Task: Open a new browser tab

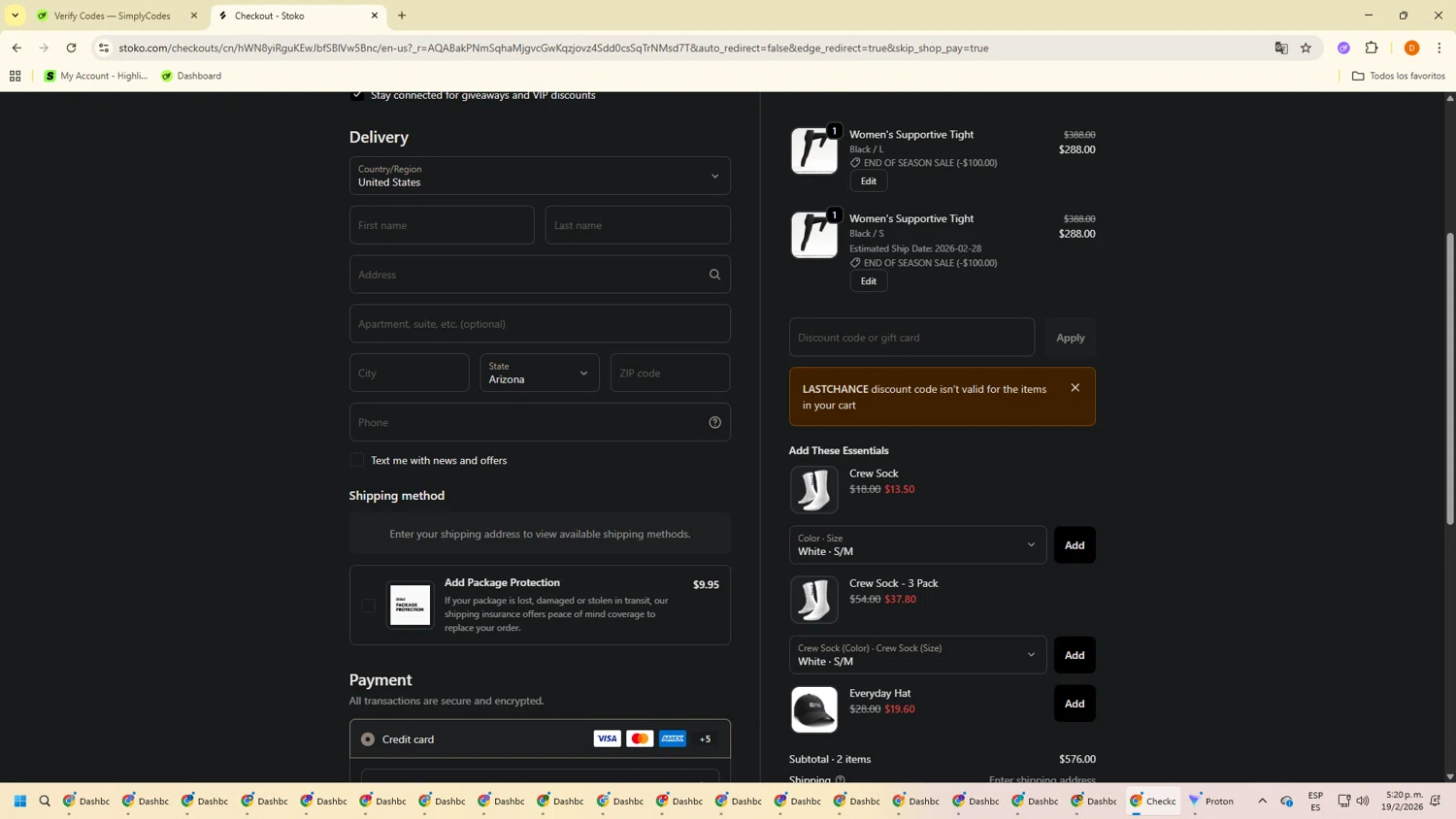Action: coord(402,16)
